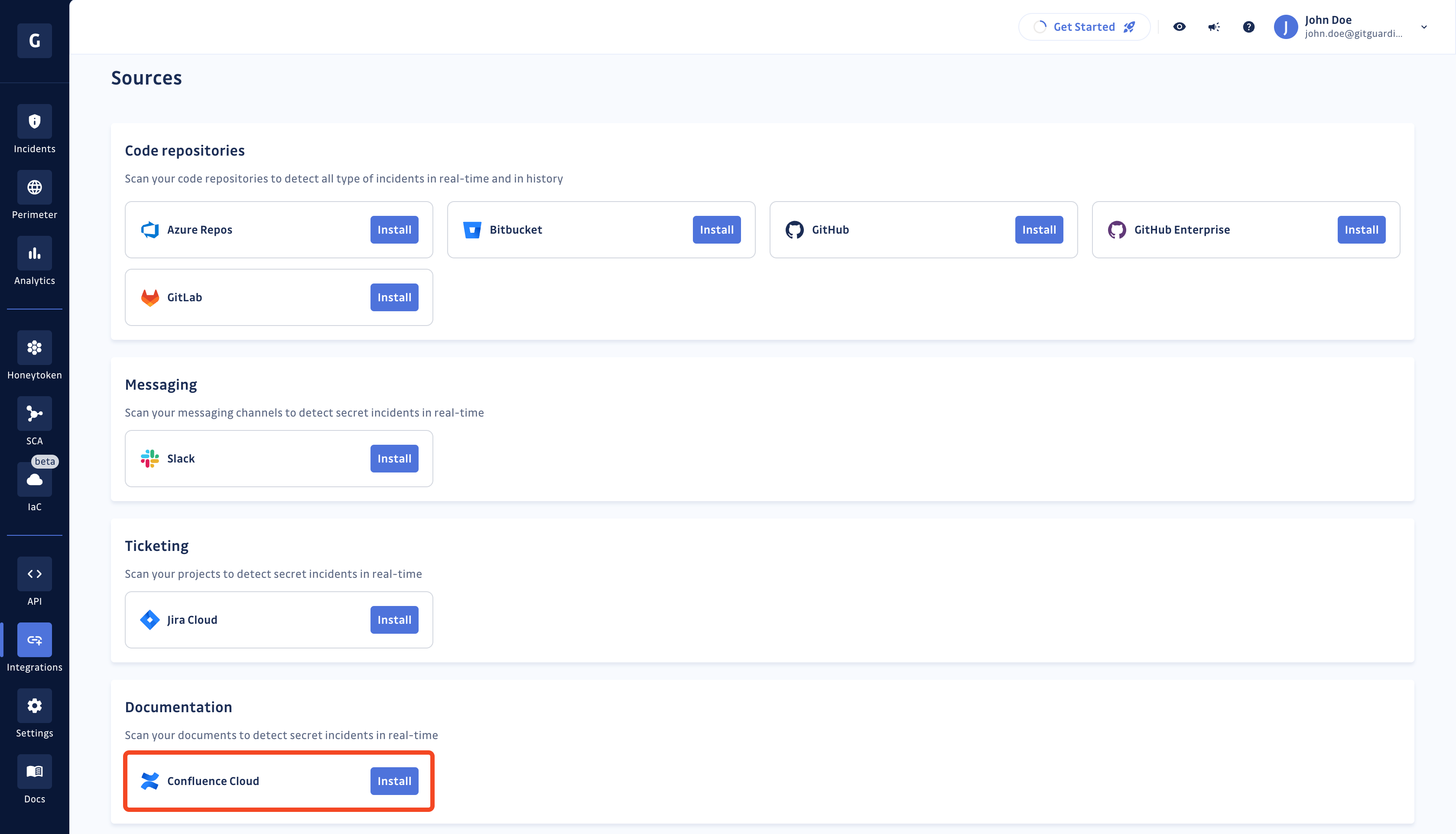Install Confluence Cloud integration
Image resolution: width=1456 pixels, height=834 pixels.
(394, 781)
